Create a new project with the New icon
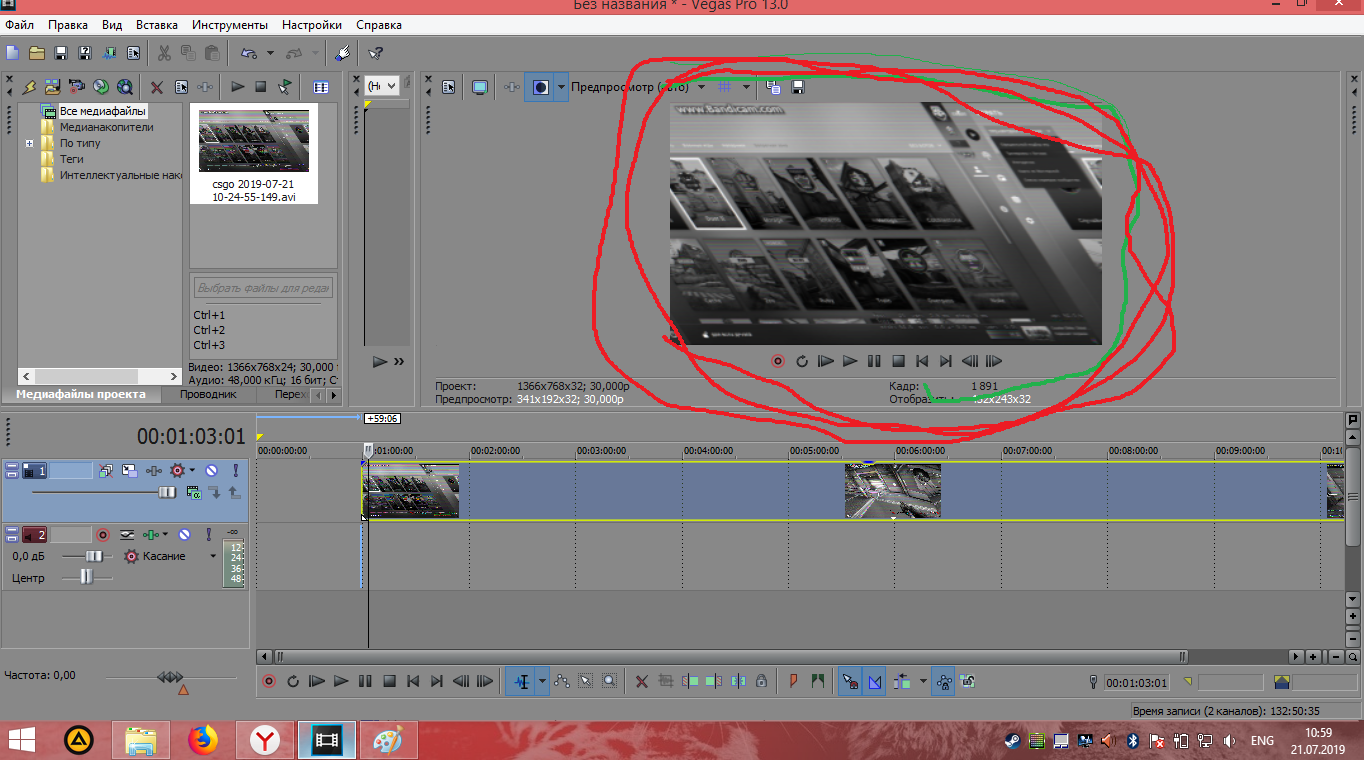Screen dimensions: 1366x768 coord(13,53)
